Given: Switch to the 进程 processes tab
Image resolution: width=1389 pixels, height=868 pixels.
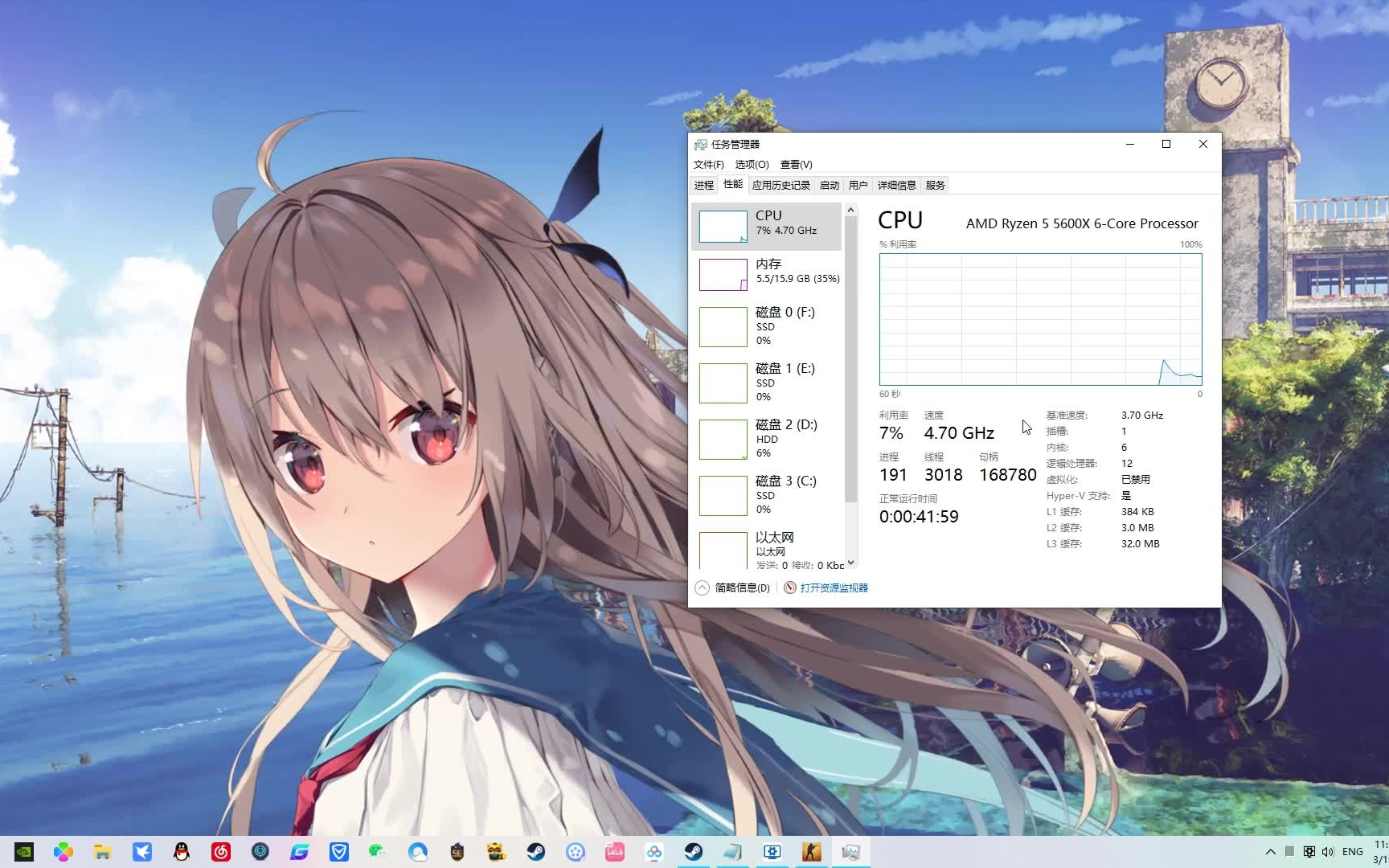Looking at the screenshot, I should pyautogui.click(x=704, y=184).
